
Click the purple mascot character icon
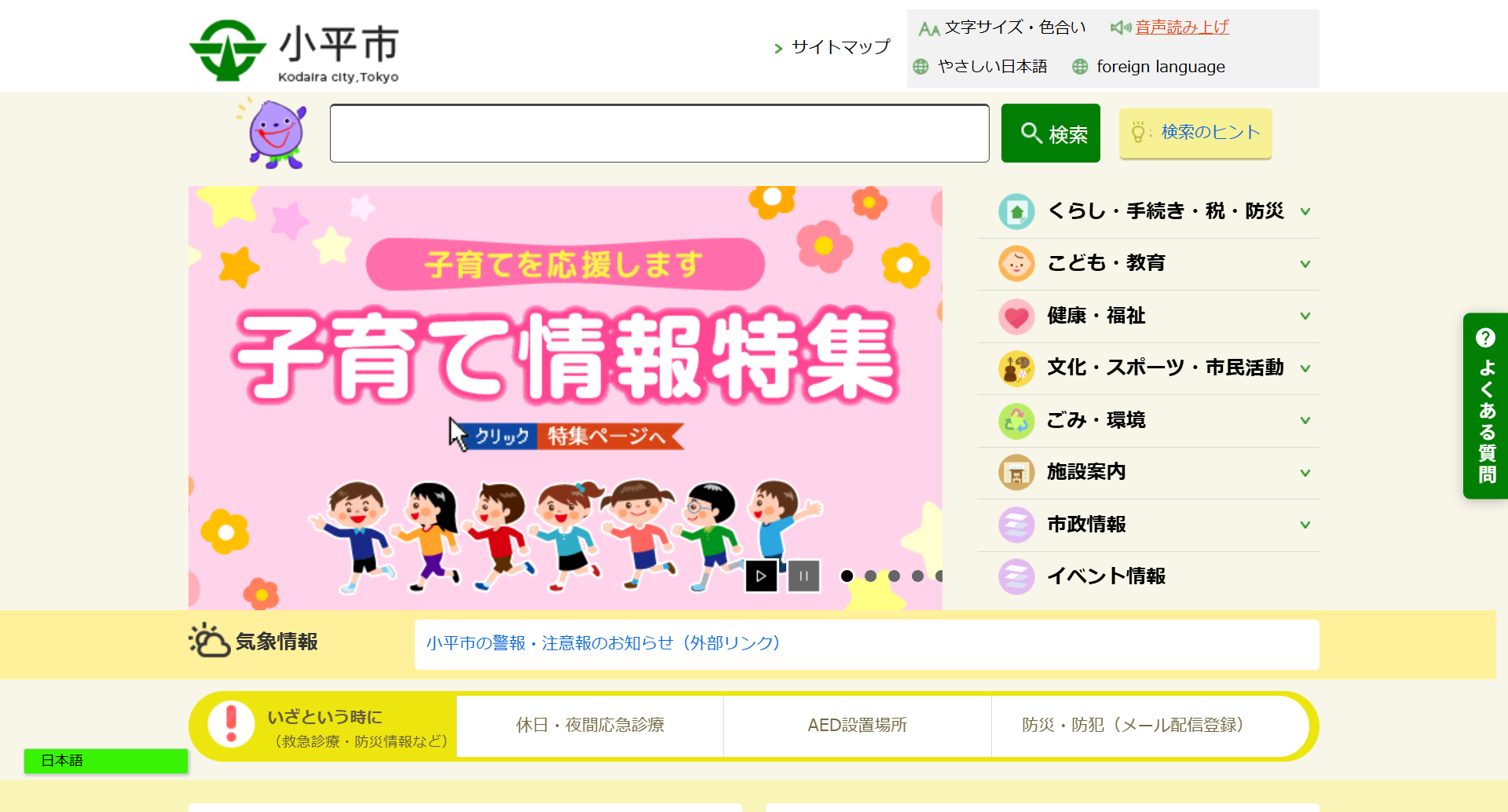[272, 133]
